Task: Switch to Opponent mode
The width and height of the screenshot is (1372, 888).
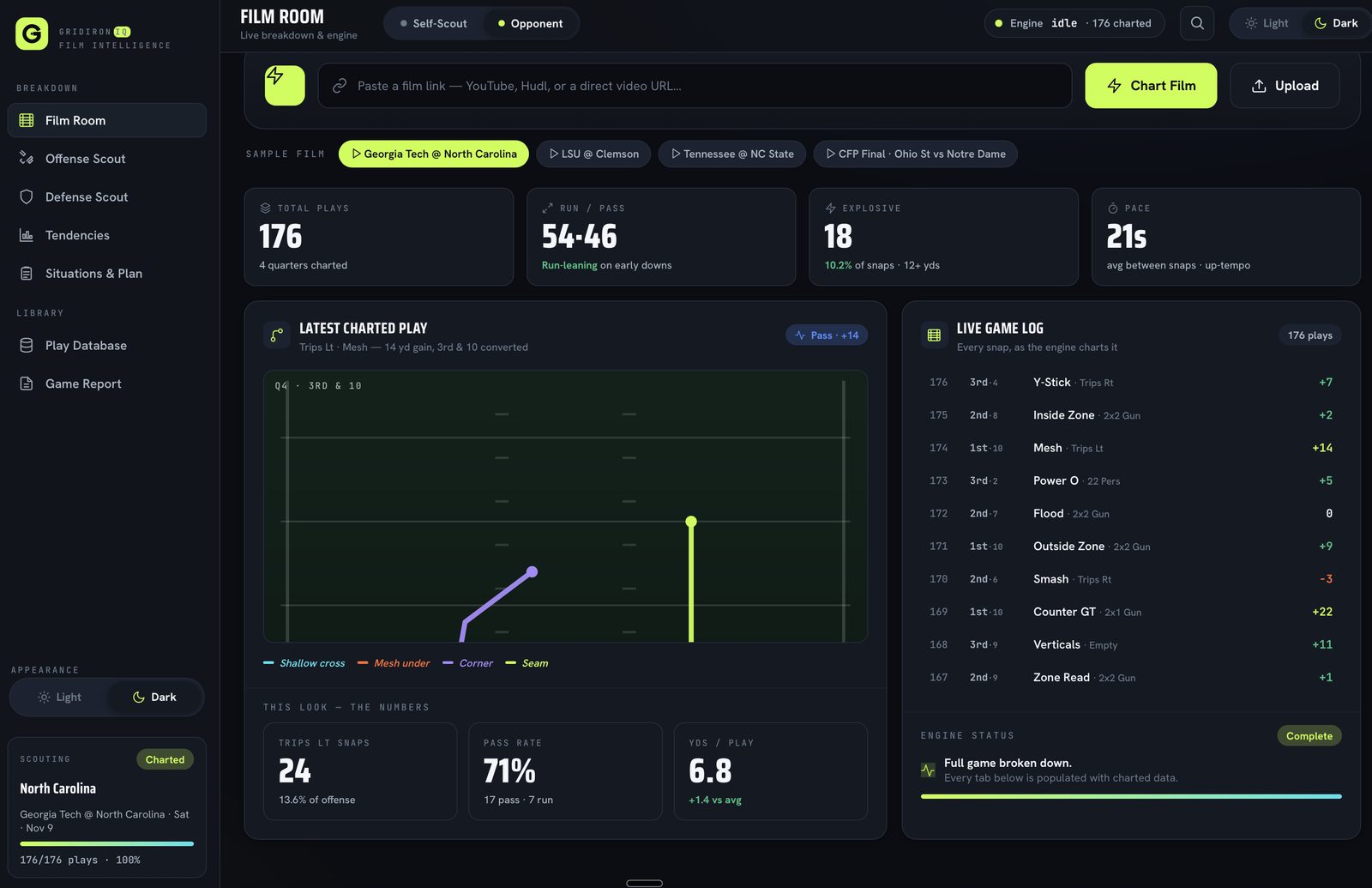Action: tap(531, 23)
